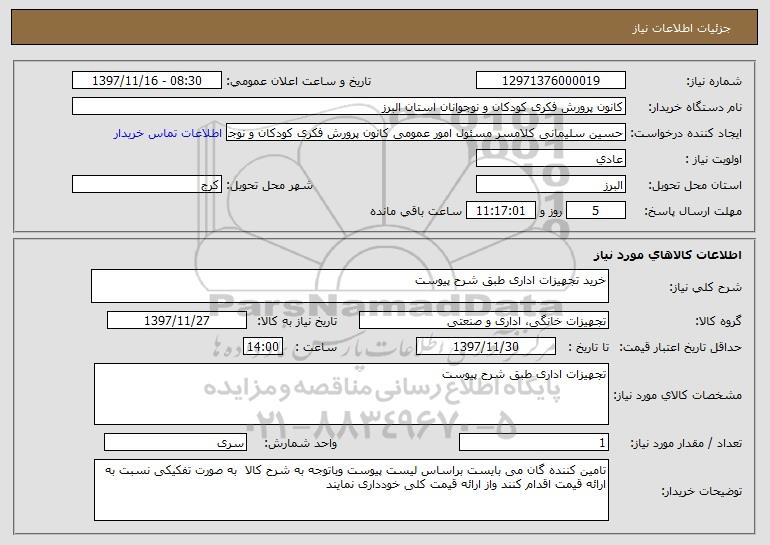Click the label تاریخ و ساعت اعلان عمومی

[299, 81]
